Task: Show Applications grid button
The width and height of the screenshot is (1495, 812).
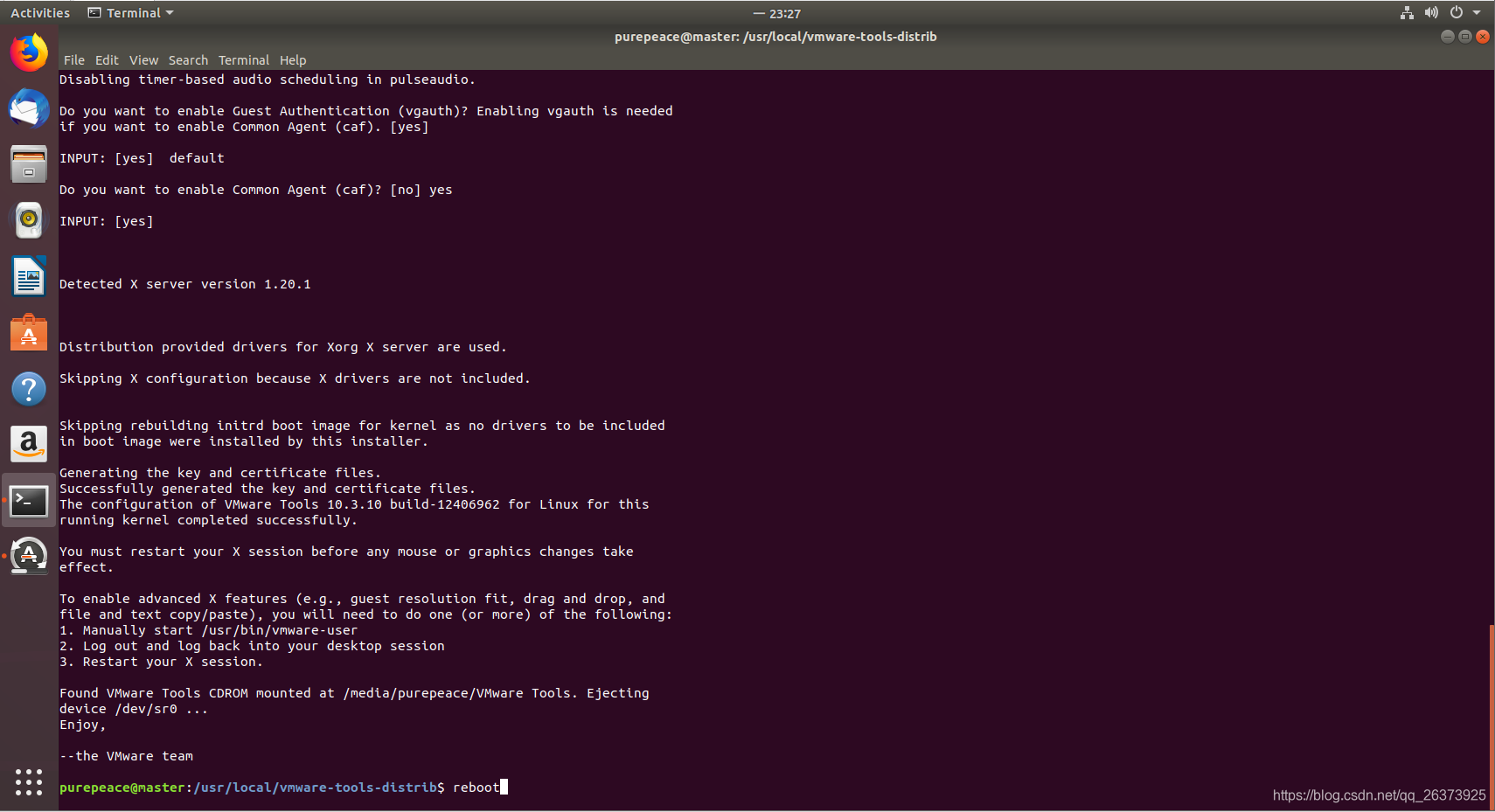Action: click(29, 782)
